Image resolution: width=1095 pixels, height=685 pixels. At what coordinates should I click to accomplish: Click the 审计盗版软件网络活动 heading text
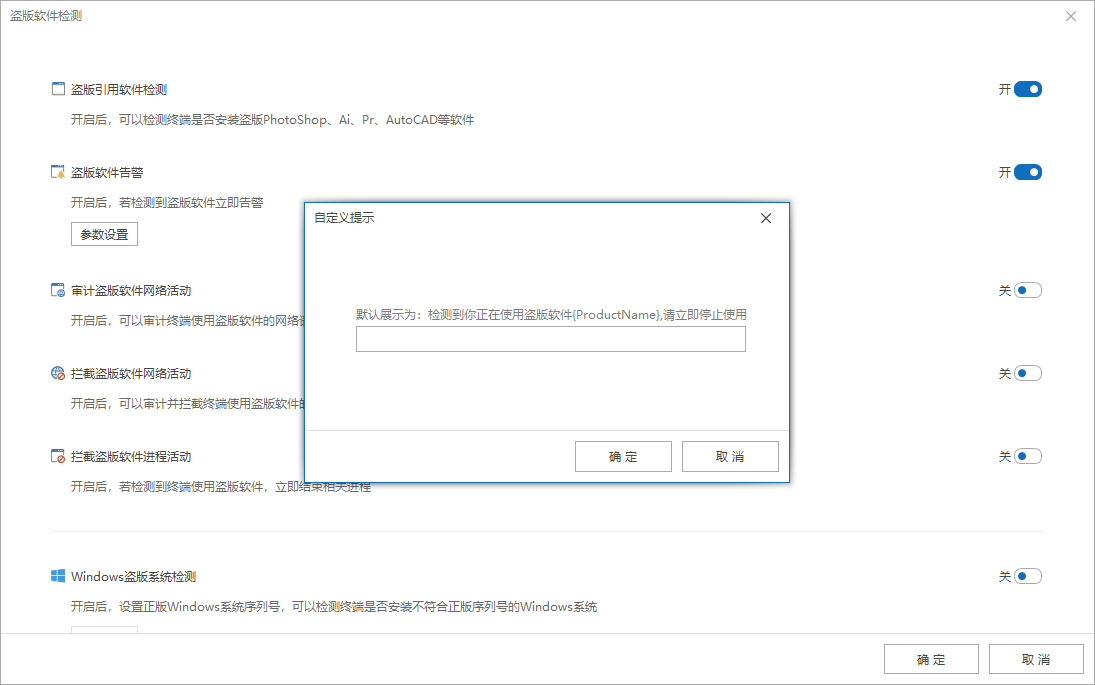pos(131,290)
